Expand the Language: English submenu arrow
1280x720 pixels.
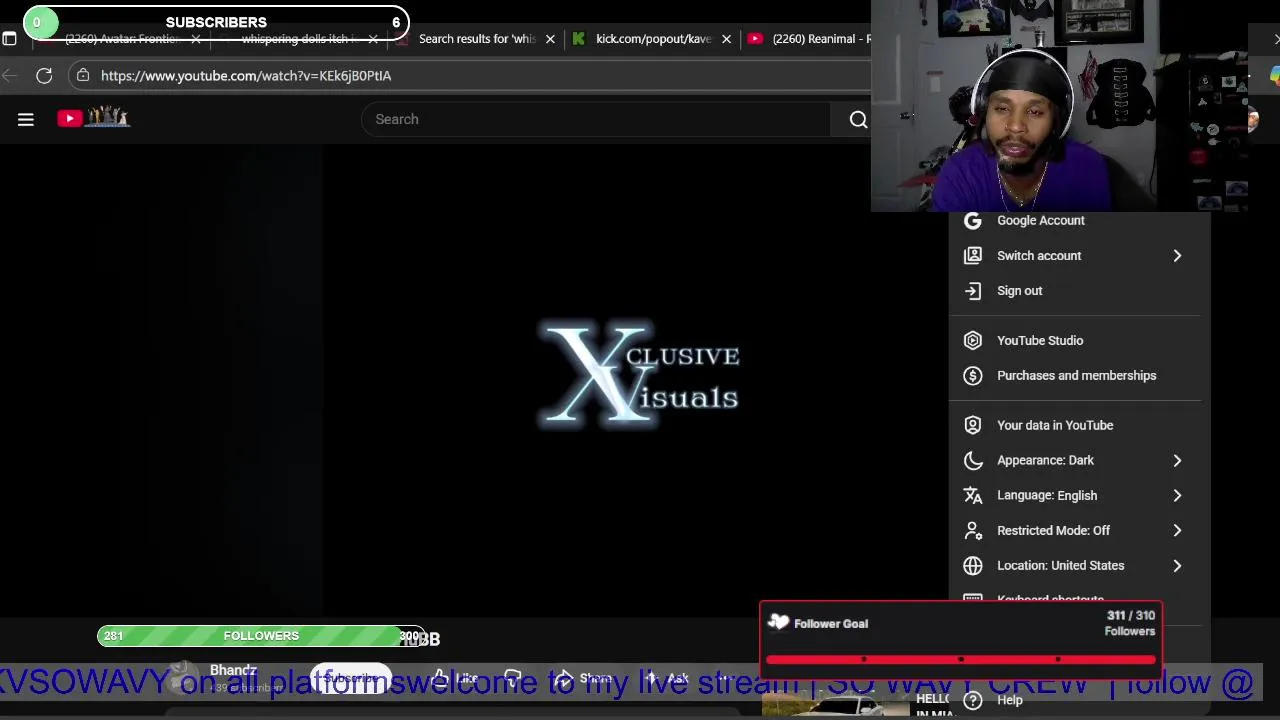pos(1177,495)
